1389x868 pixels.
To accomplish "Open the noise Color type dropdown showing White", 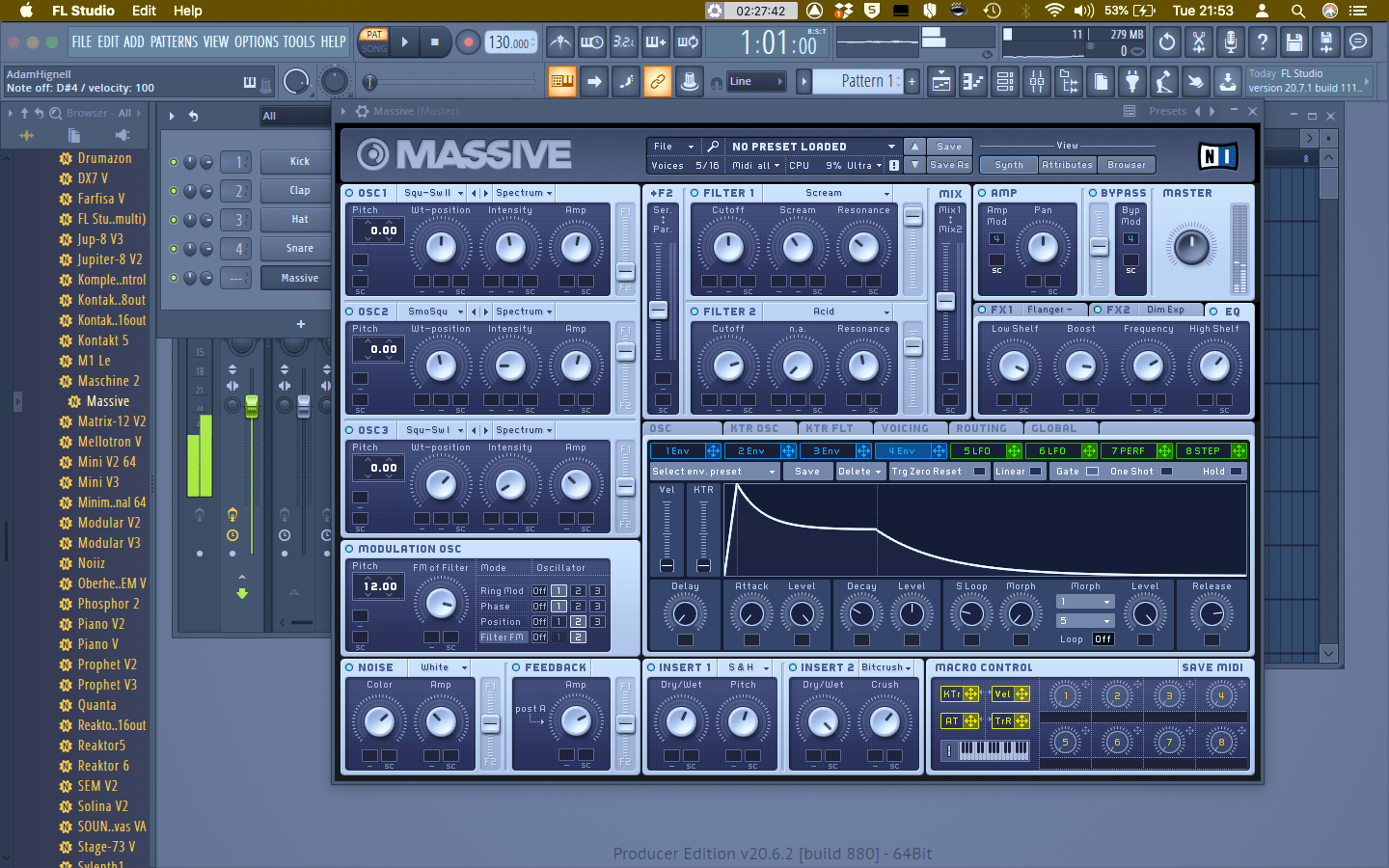I will point(441,666).
